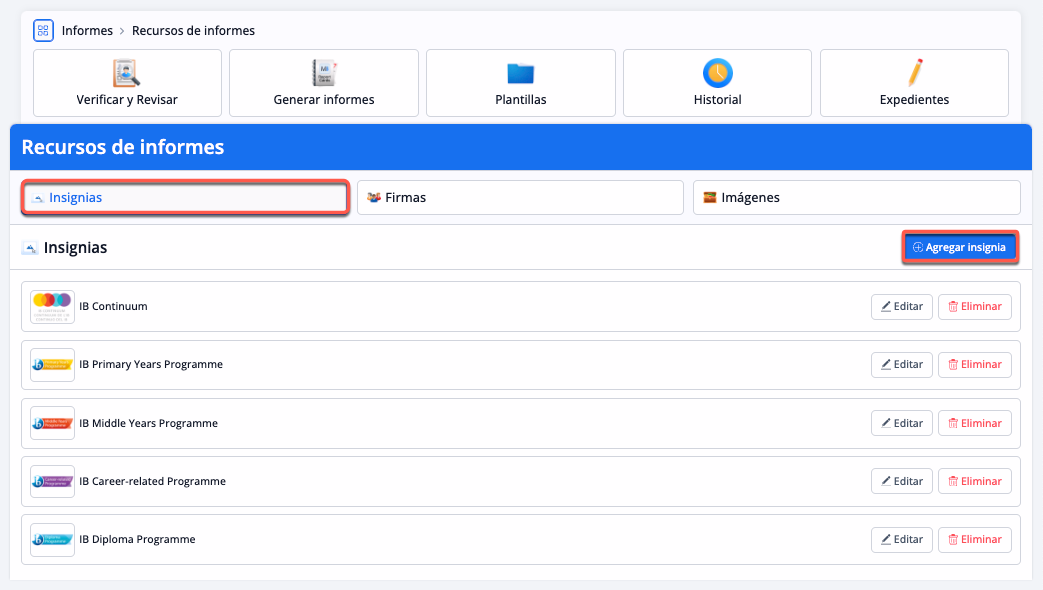Click the grid icon beside Informes breadcrumb
1043x590 pixels.
(43, 30)
